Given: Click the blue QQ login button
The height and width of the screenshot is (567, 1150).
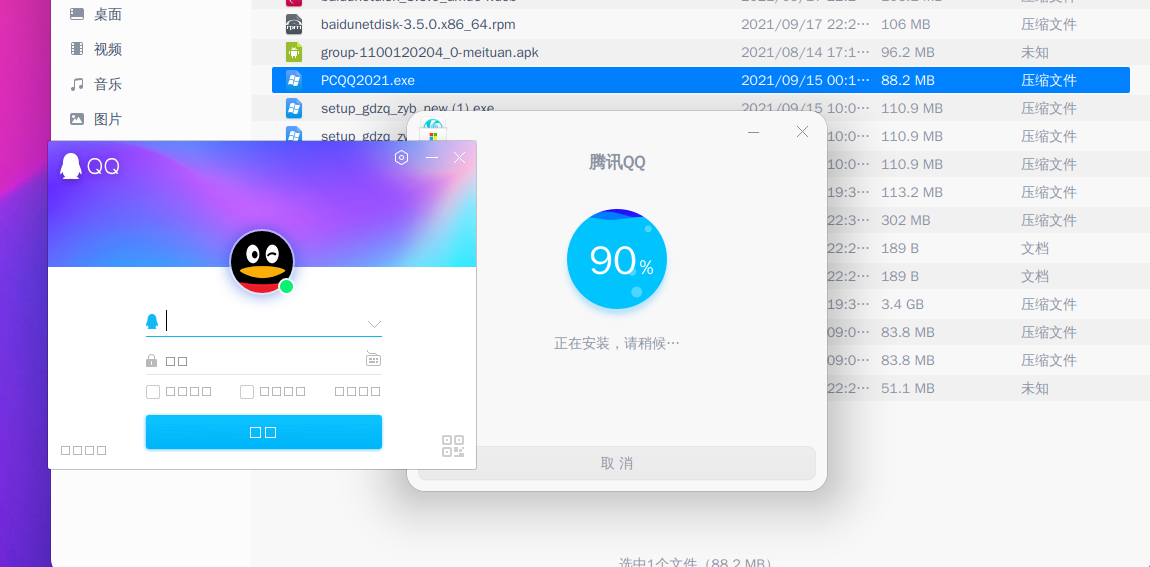Looking at the screenshot, I should [264, 432].
